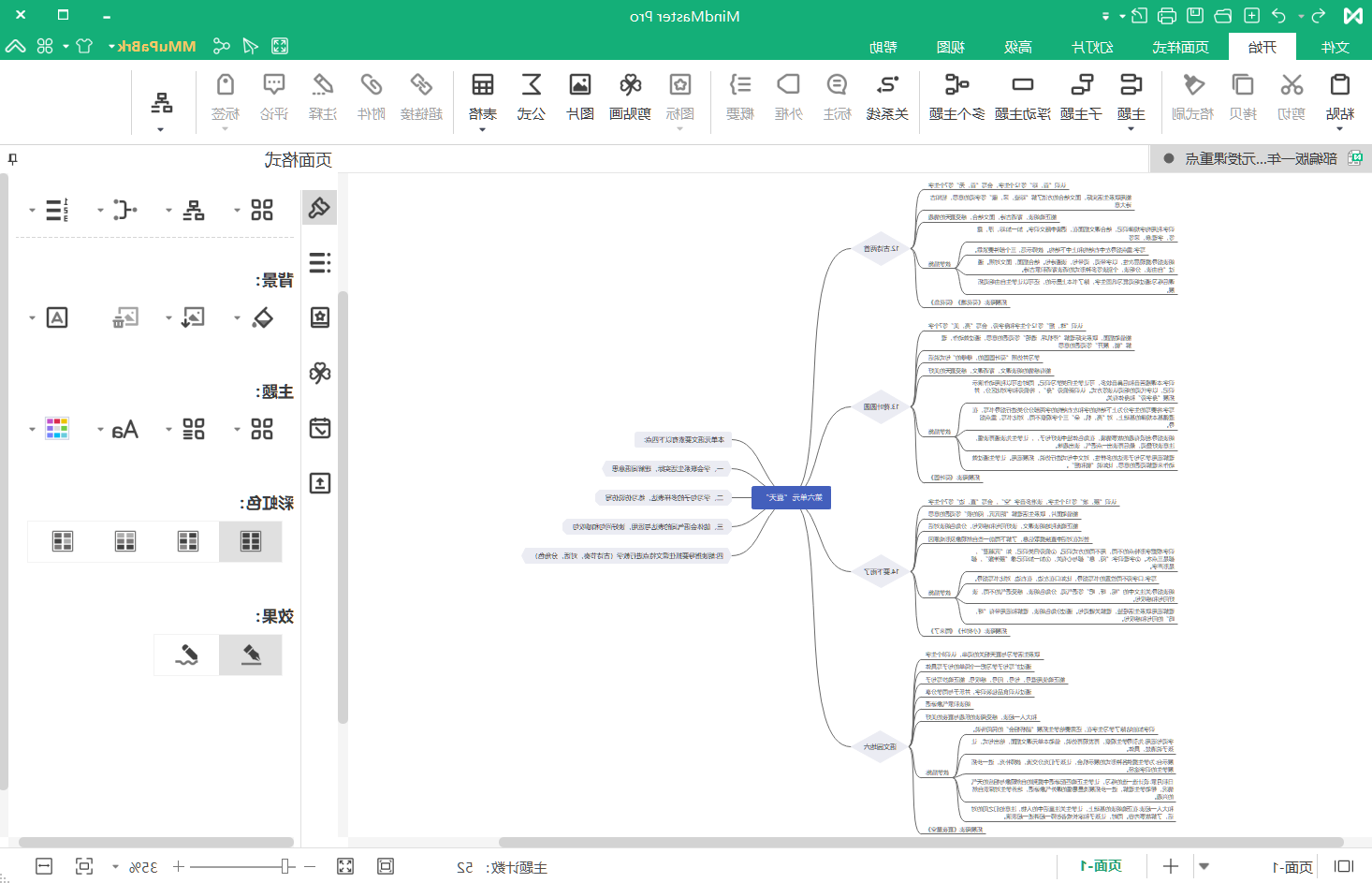Select the highlighted normal effect style
This screenshot has height=883, width=1372.
(251, 655)
